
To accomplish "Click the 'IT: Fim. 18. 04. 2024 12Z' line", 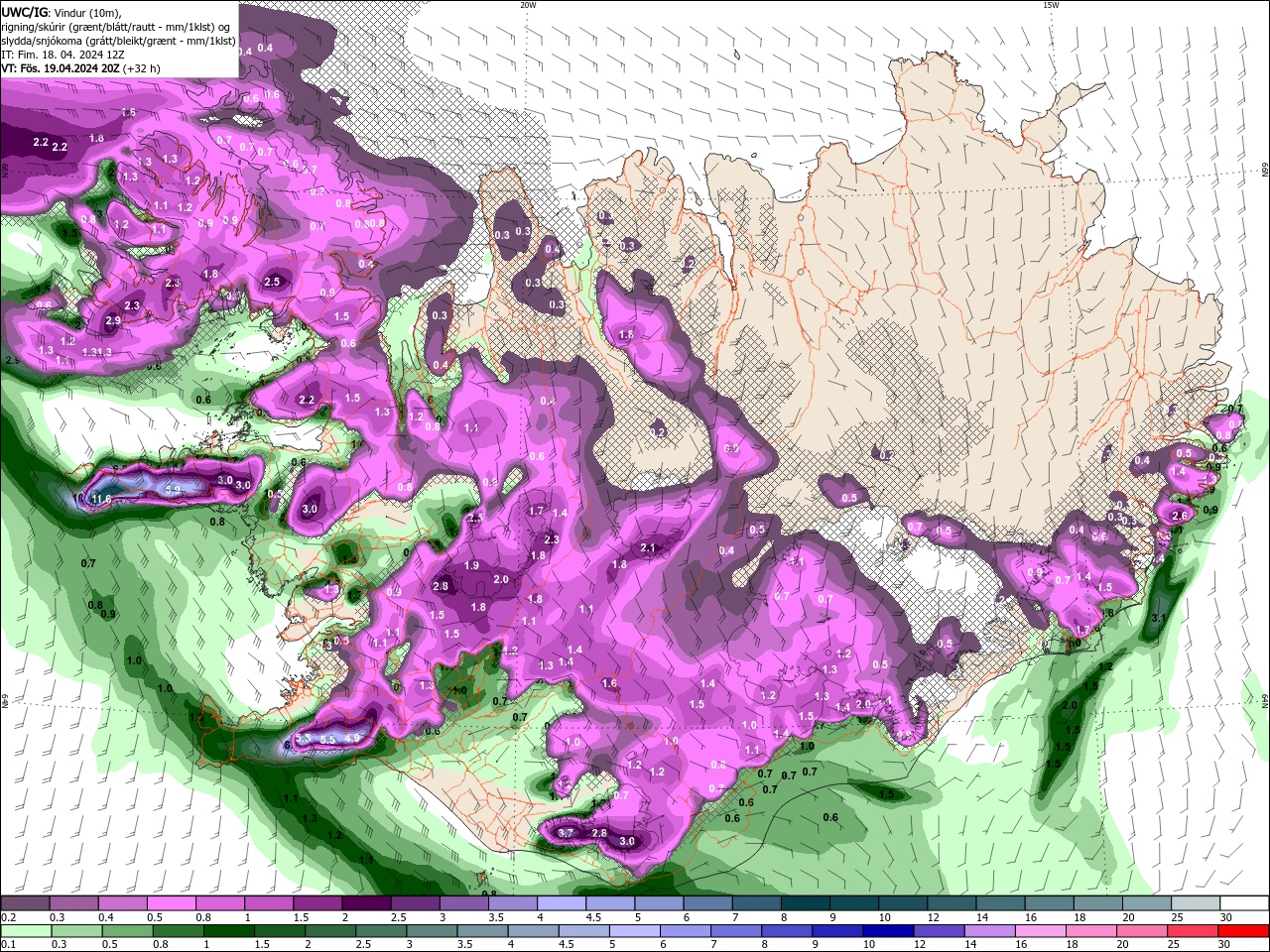I will (63, 55).
